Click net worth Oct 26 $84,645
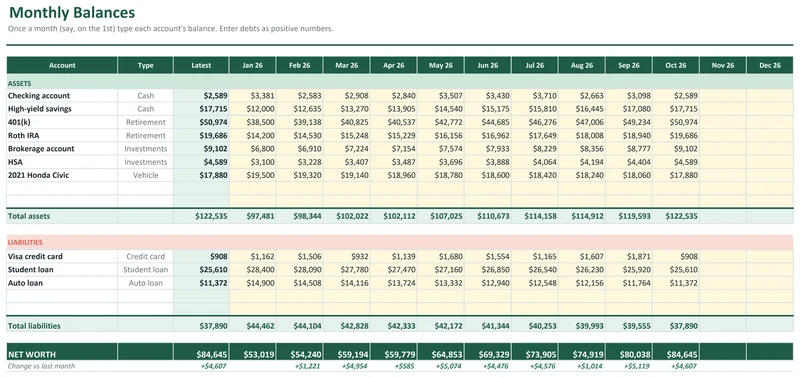 pyautogui.click(x=676, y=354)
